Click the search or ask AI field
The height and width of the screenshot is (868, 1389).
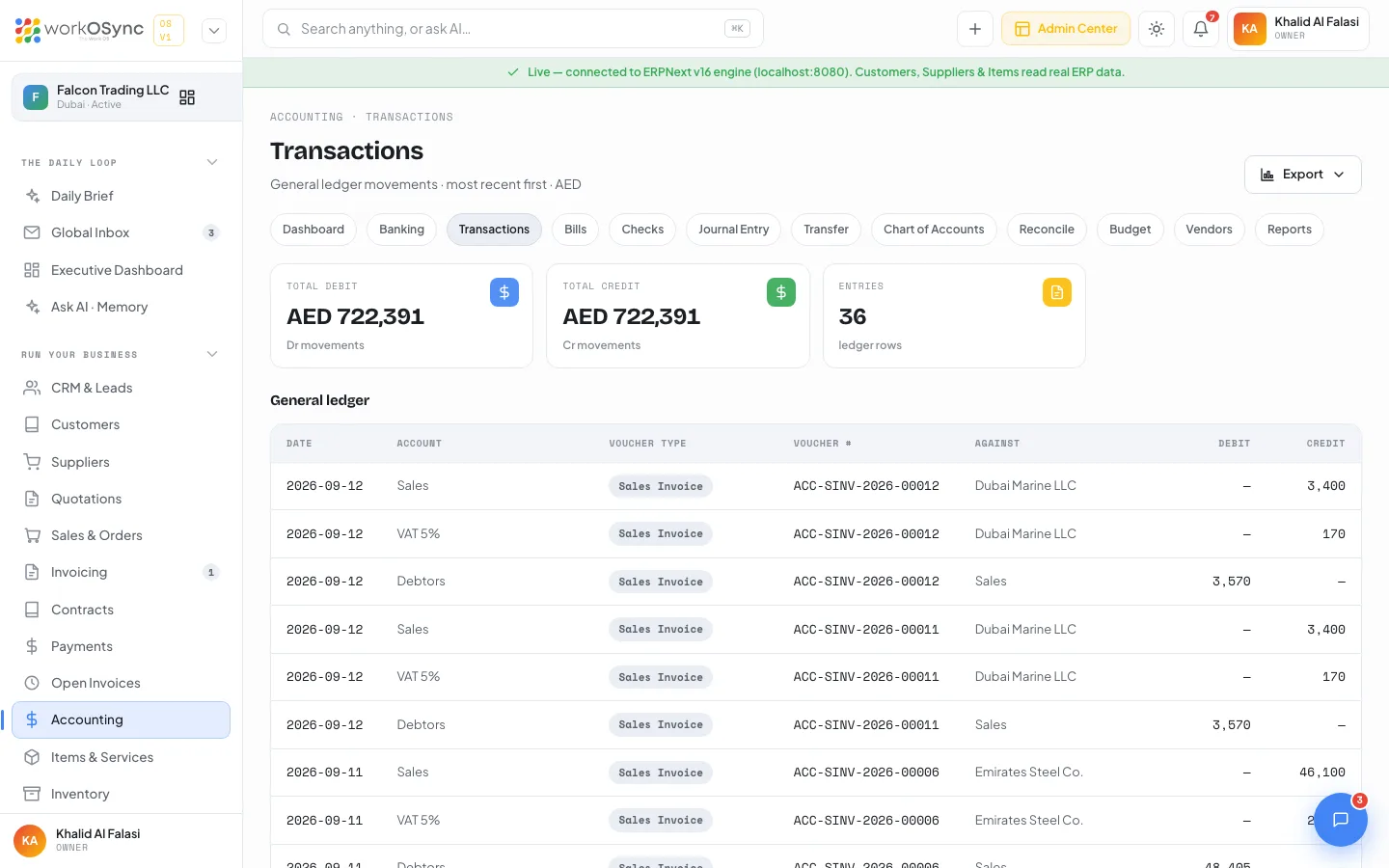[x=513, y=29]
